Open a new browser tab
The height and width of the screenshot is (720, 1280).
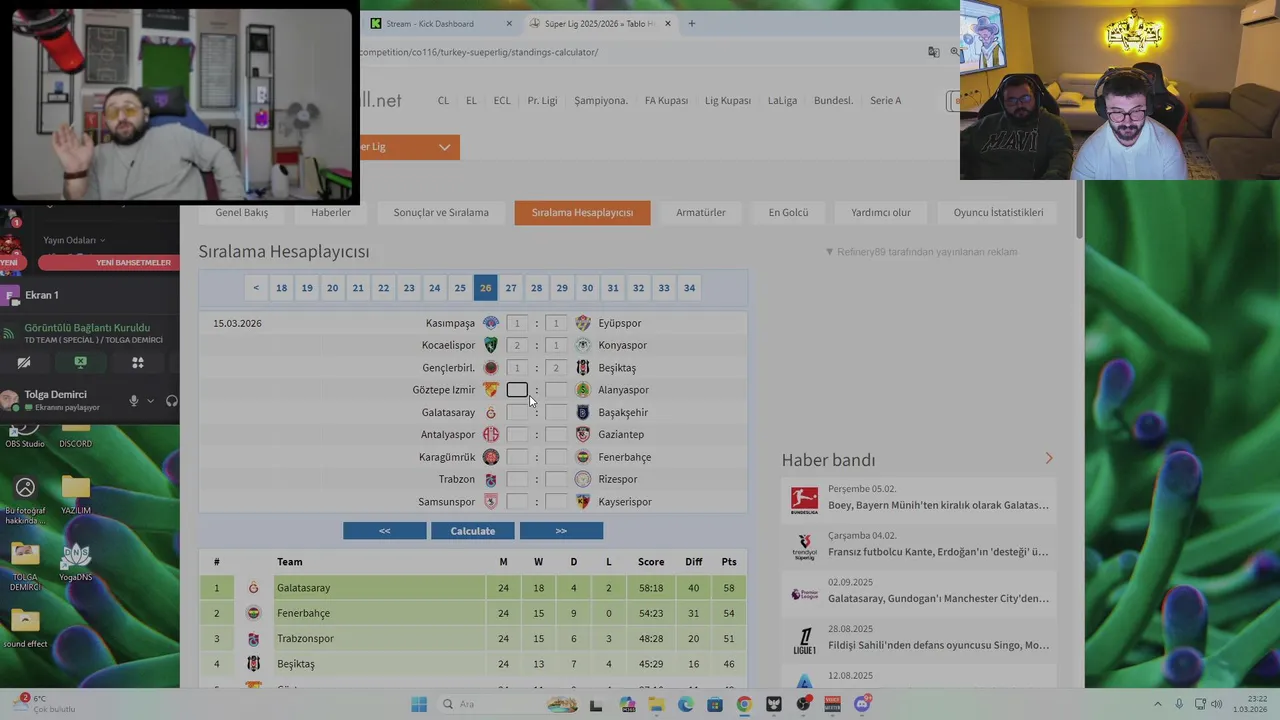point(691,23)
